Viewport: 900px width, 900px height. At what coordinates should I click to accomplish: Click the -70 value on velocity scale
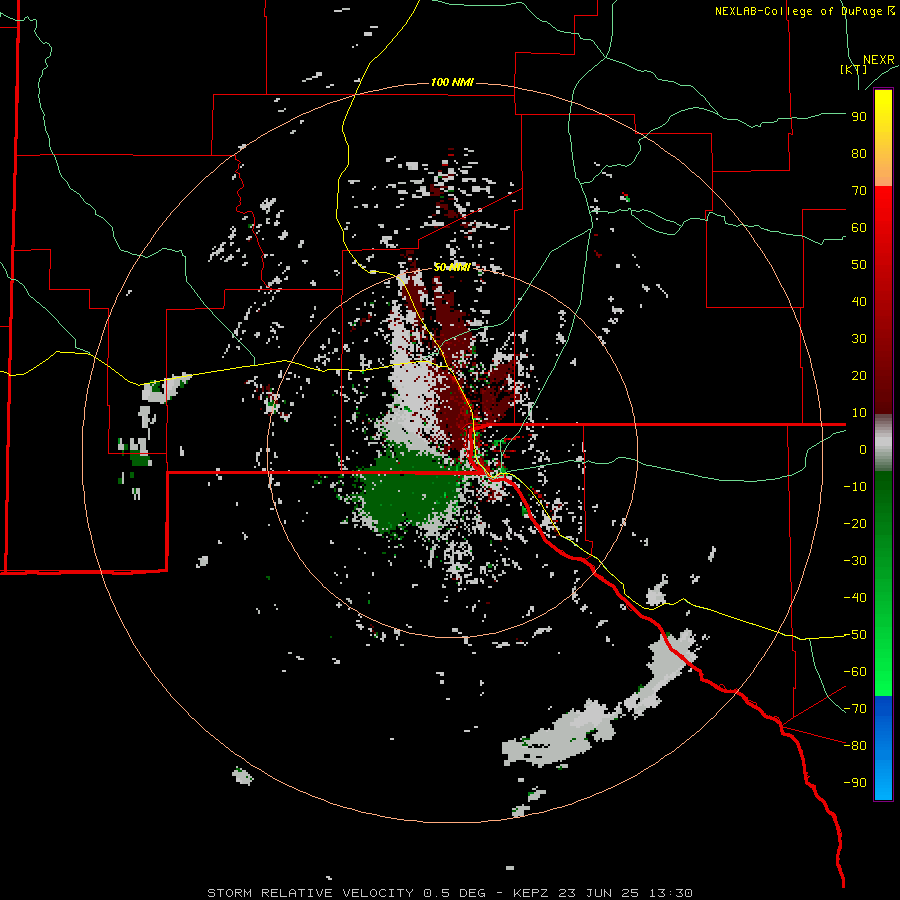(x=855, y=709)
